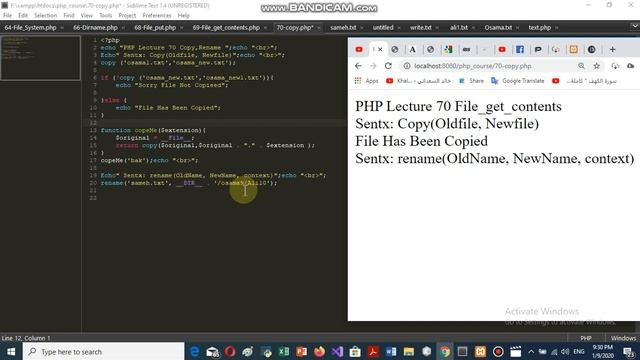Open the Find menu

[x=69, y=16]
